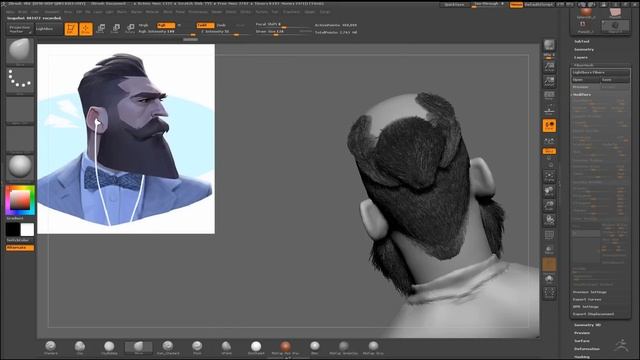Select the Move transform icon in top shelf
640x360 pixels.
pos(101,29)
